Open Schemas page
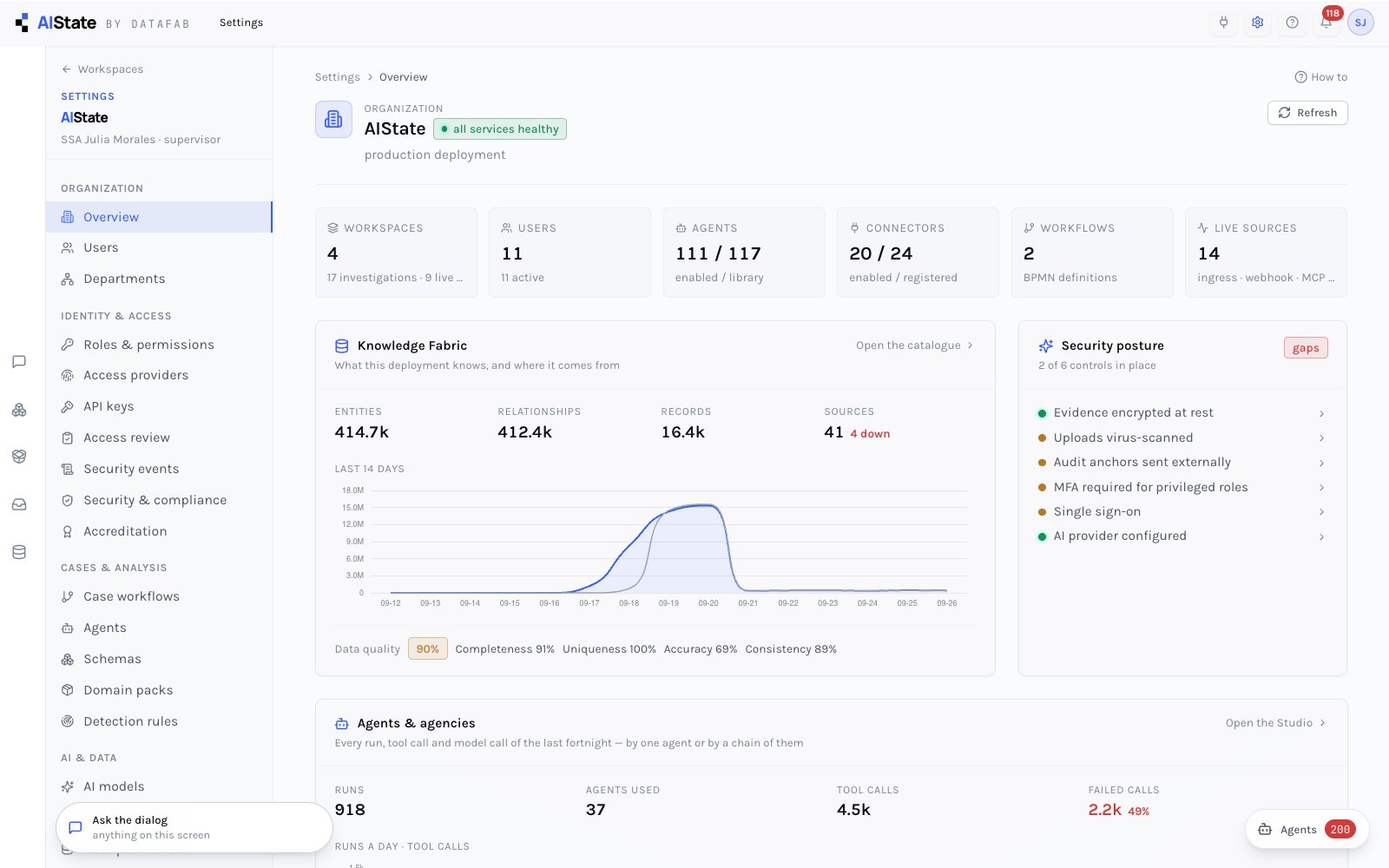The width and height of the screenshot is (1389, 868). click(x=159, y=659)
